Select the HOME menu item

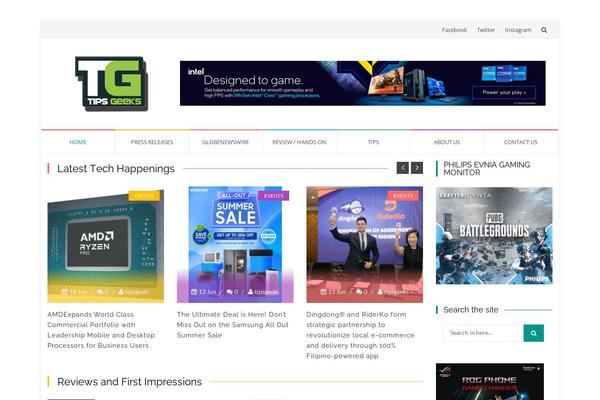78,142
